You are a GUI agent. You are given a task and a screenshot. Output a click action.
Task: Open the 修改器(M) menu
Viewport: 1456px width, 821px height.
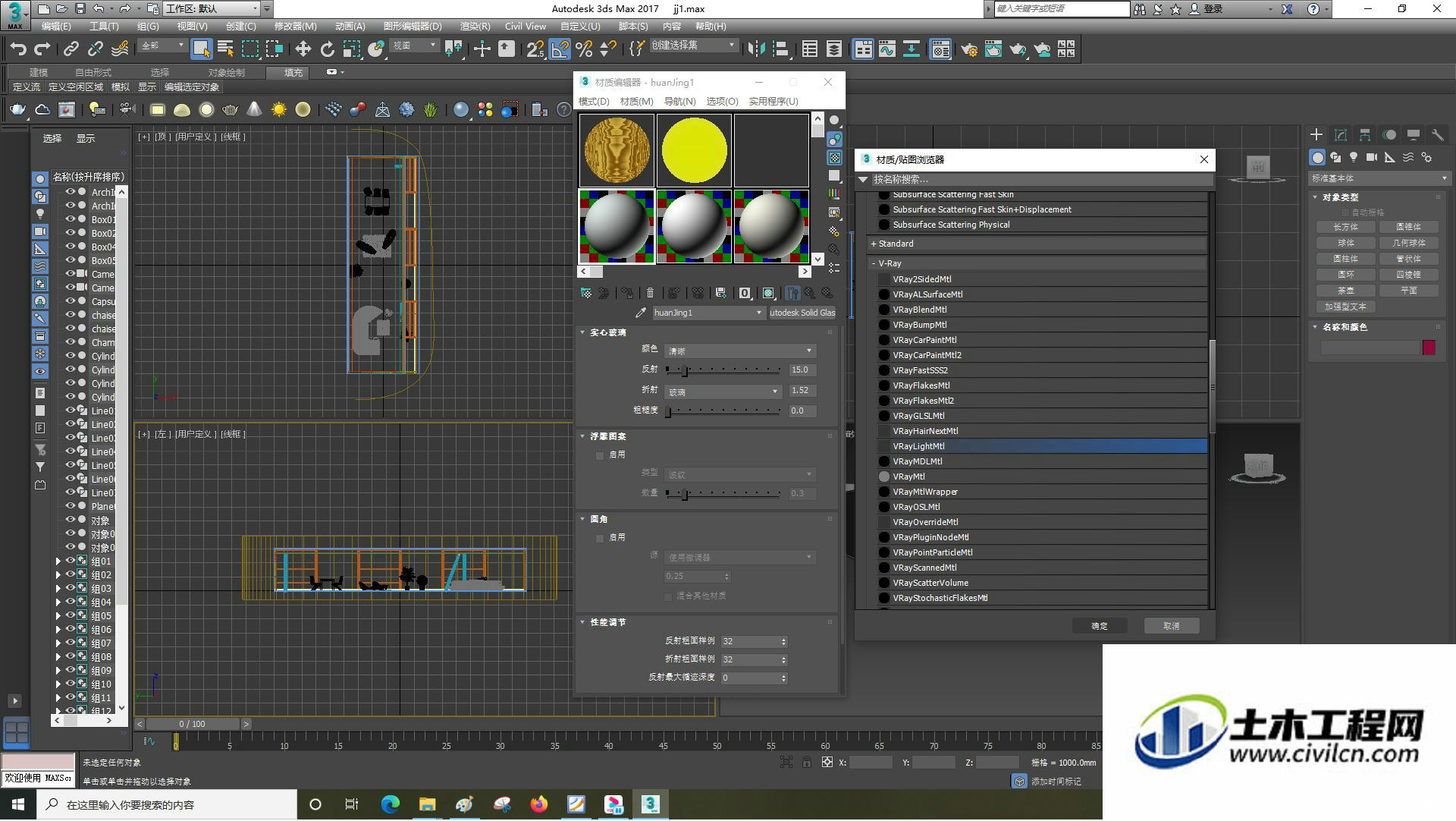[x=295, y=26]
